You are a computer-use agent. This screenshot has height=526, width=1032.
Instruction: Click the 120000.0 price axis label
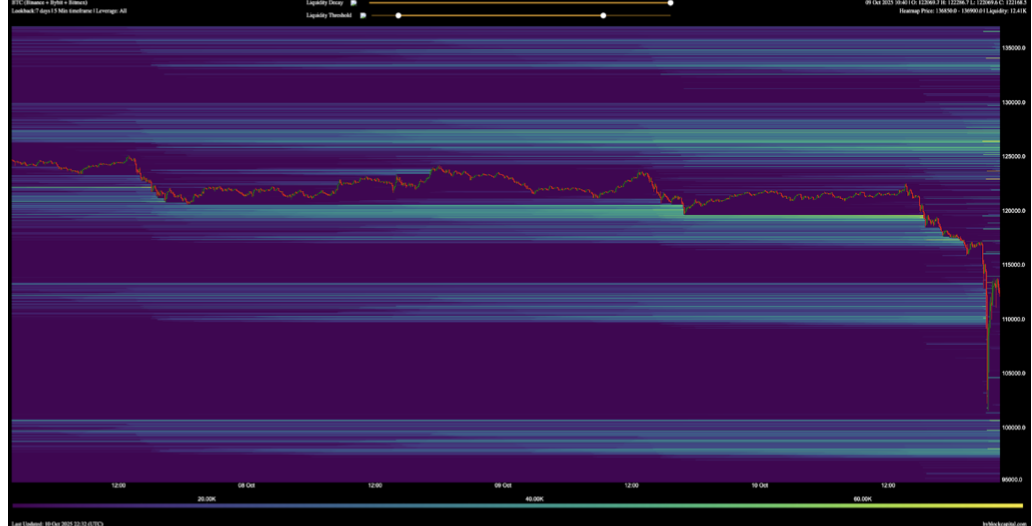click(x=1015, y=211)
